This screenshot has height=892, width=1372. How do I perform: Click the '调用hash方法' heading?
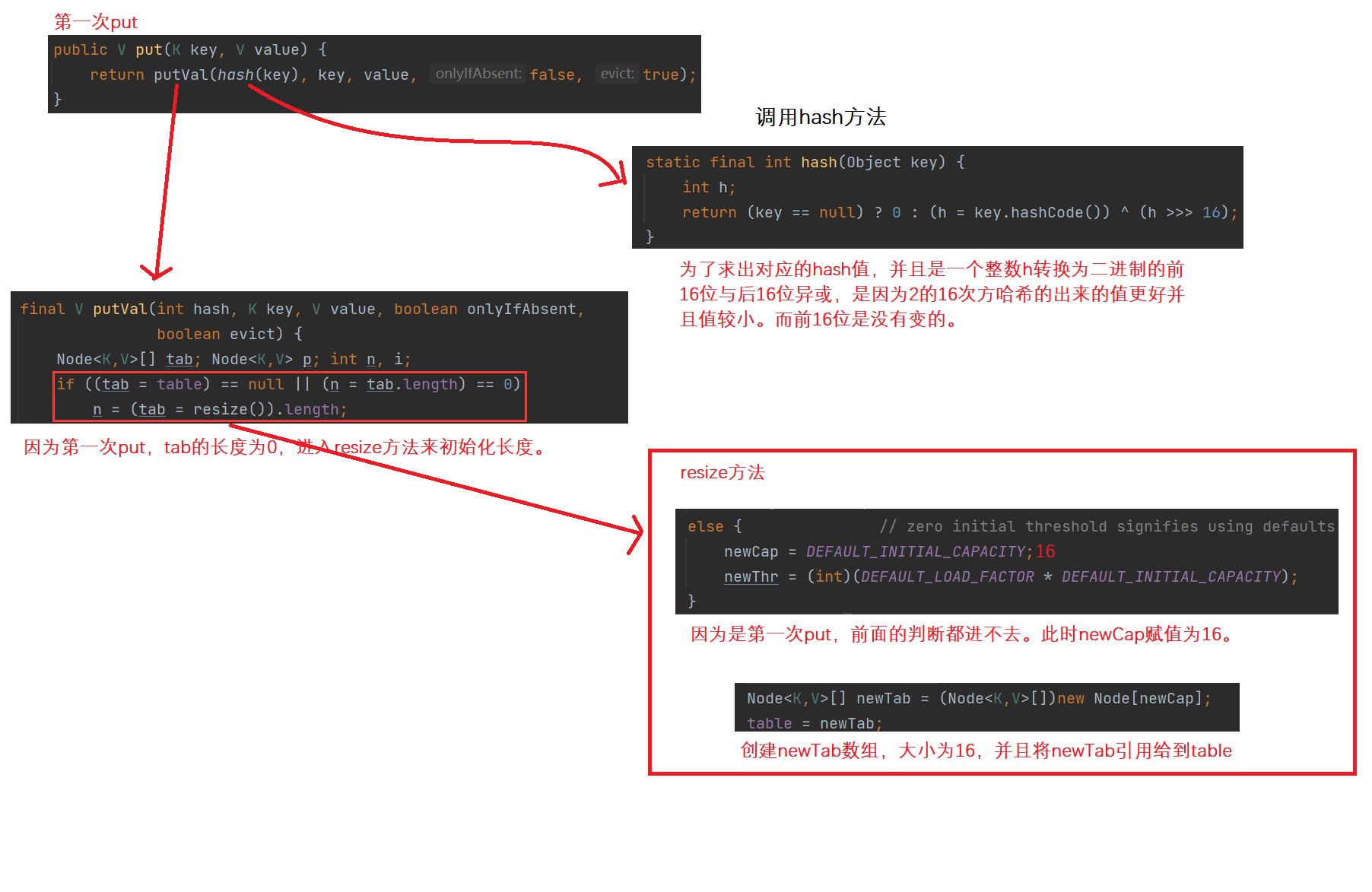pos(821,116)
